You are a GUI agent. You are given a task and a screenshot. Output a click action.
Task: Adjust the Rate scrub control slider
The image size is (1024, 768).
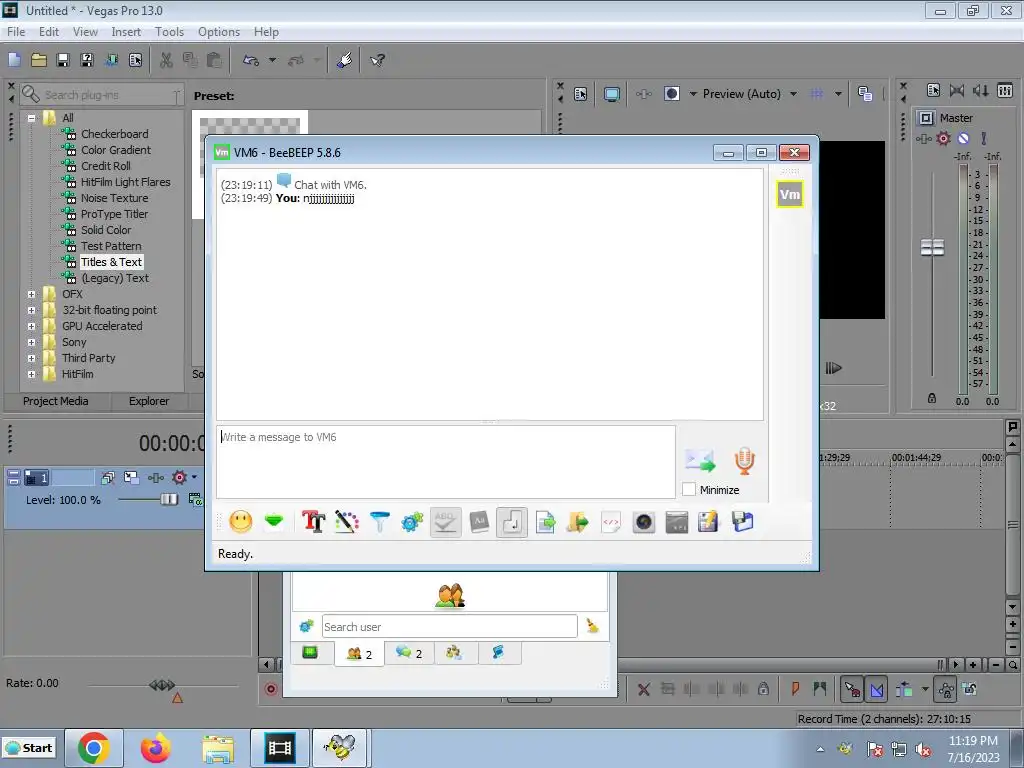(162, 685)
